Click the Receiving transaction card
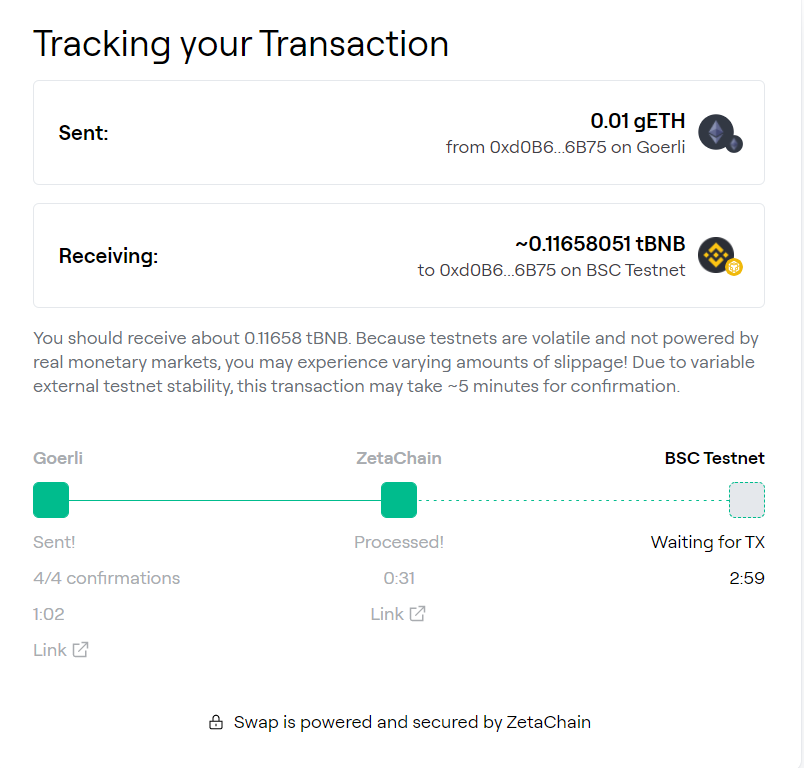Image resolution: width=804 pixels, height=768 pixels. tap(250, 256)
